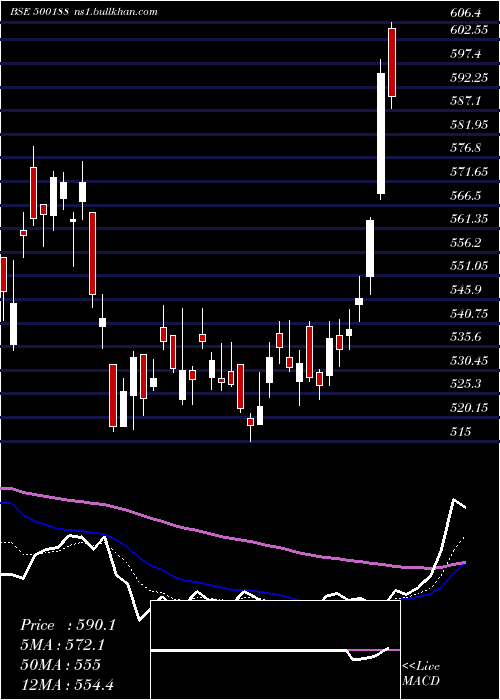Screen dimensions: 500x700
Task: Select the 530.45 price axis label
Action: click(469, 360)
